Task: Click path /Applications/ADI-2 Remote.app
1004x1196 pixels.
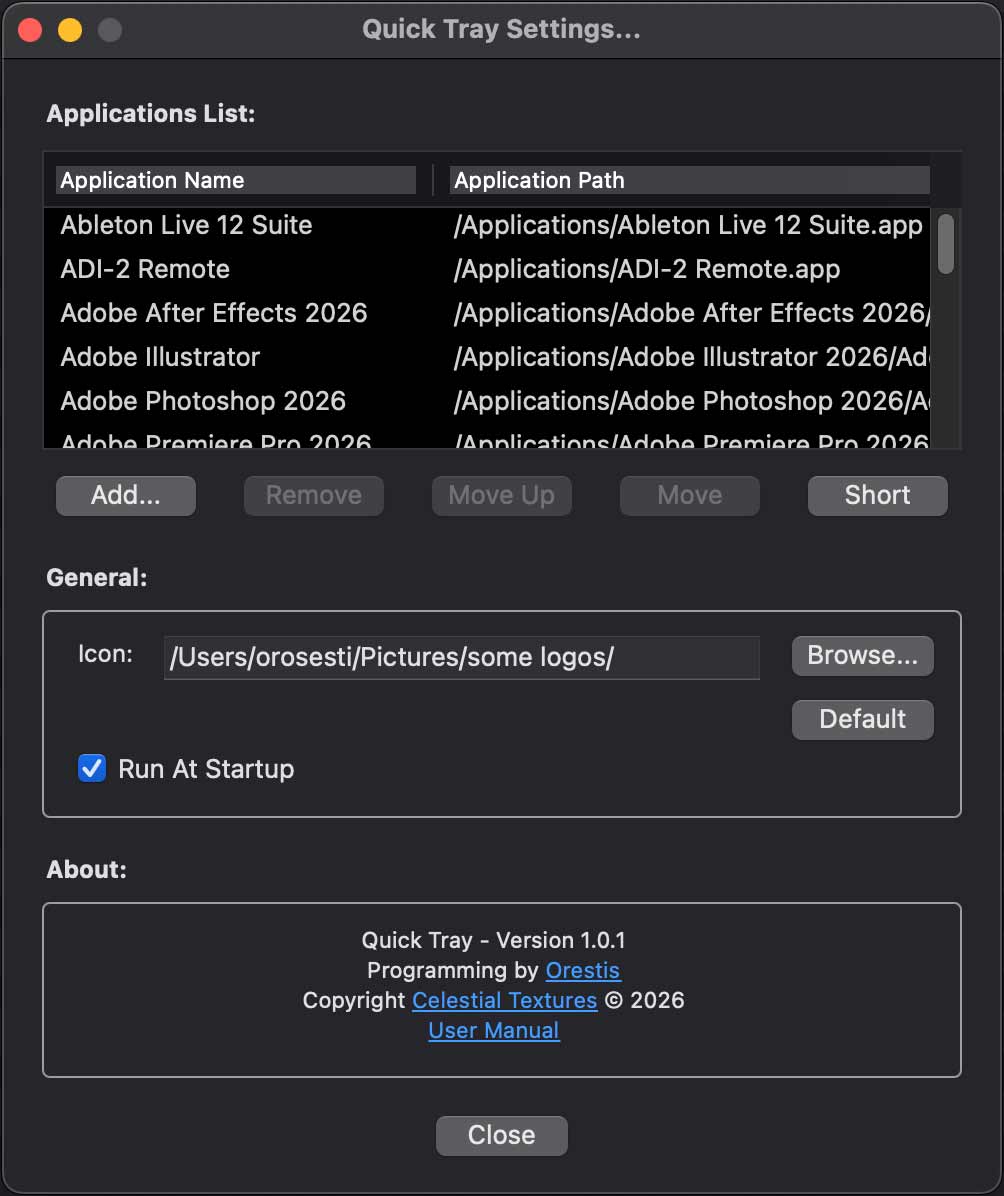Action: 647,269
